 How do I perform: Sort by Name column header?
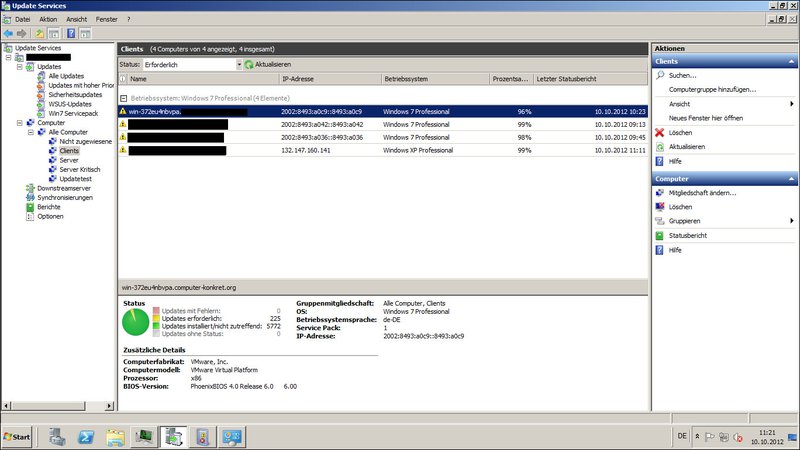point(203,79)
